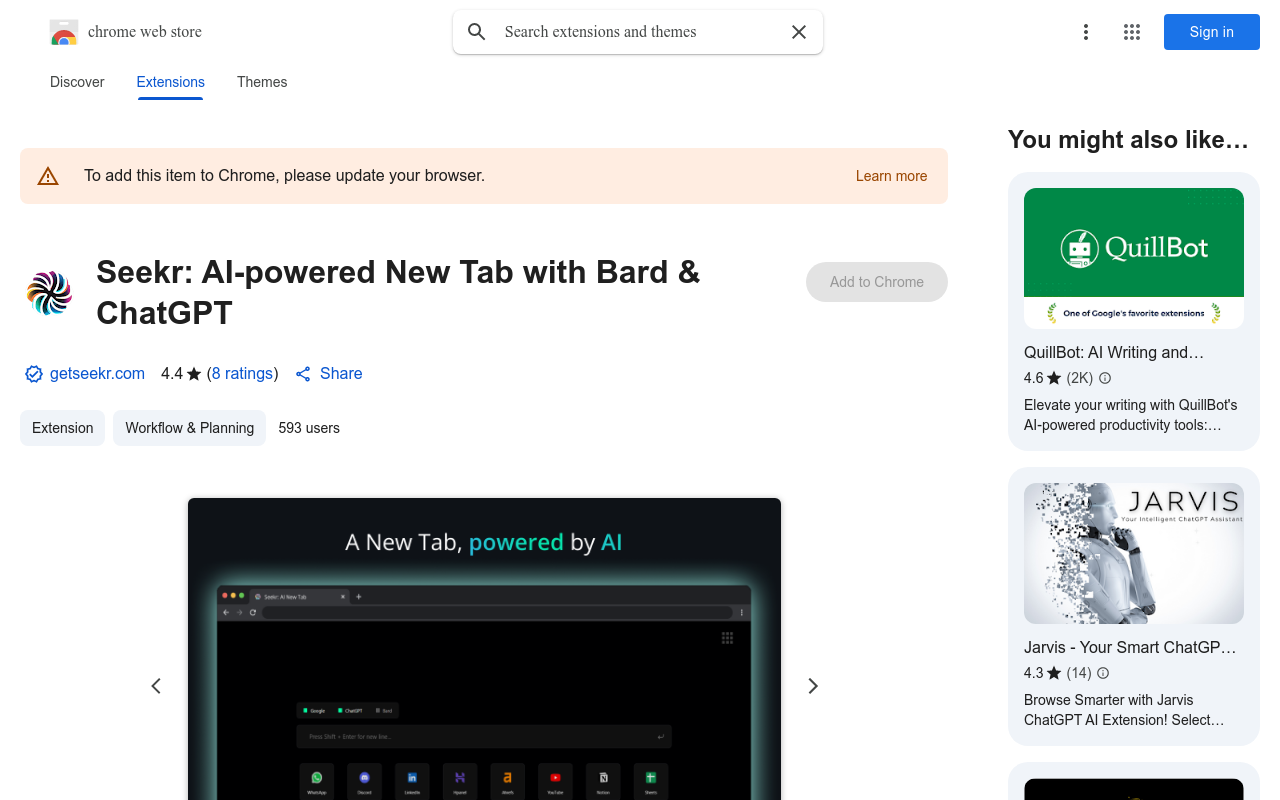
Task: Open the Jarvis banner thumbnail
Action: point(1134,554)
